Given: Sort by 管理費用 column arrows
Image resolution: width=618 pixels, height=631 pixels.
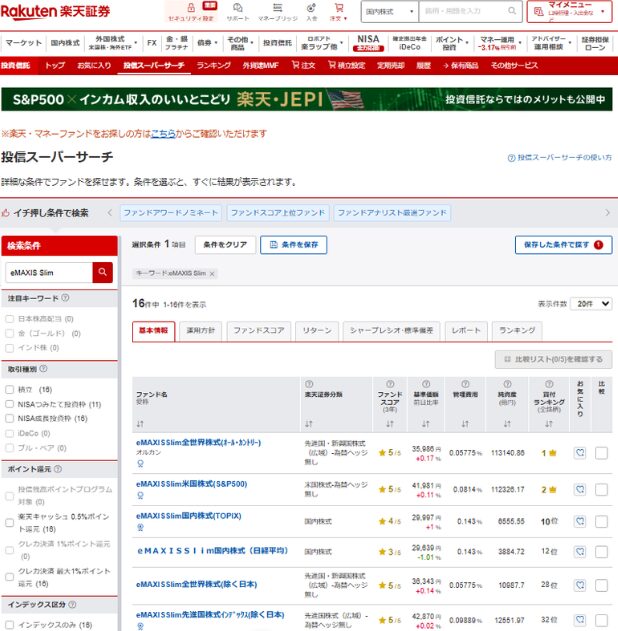Looking at the screenshot, I should pos(465,424).
